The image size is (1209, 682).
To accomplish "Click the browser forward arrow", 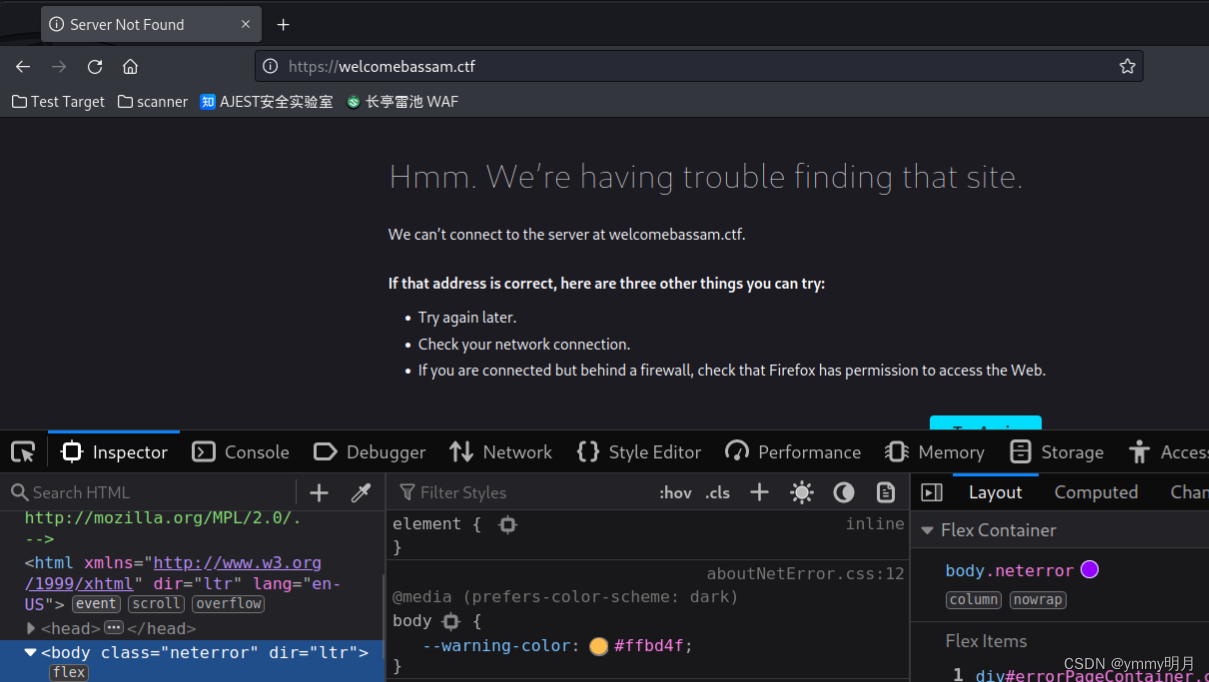I will pyautogui.click(x=59, y=66).
